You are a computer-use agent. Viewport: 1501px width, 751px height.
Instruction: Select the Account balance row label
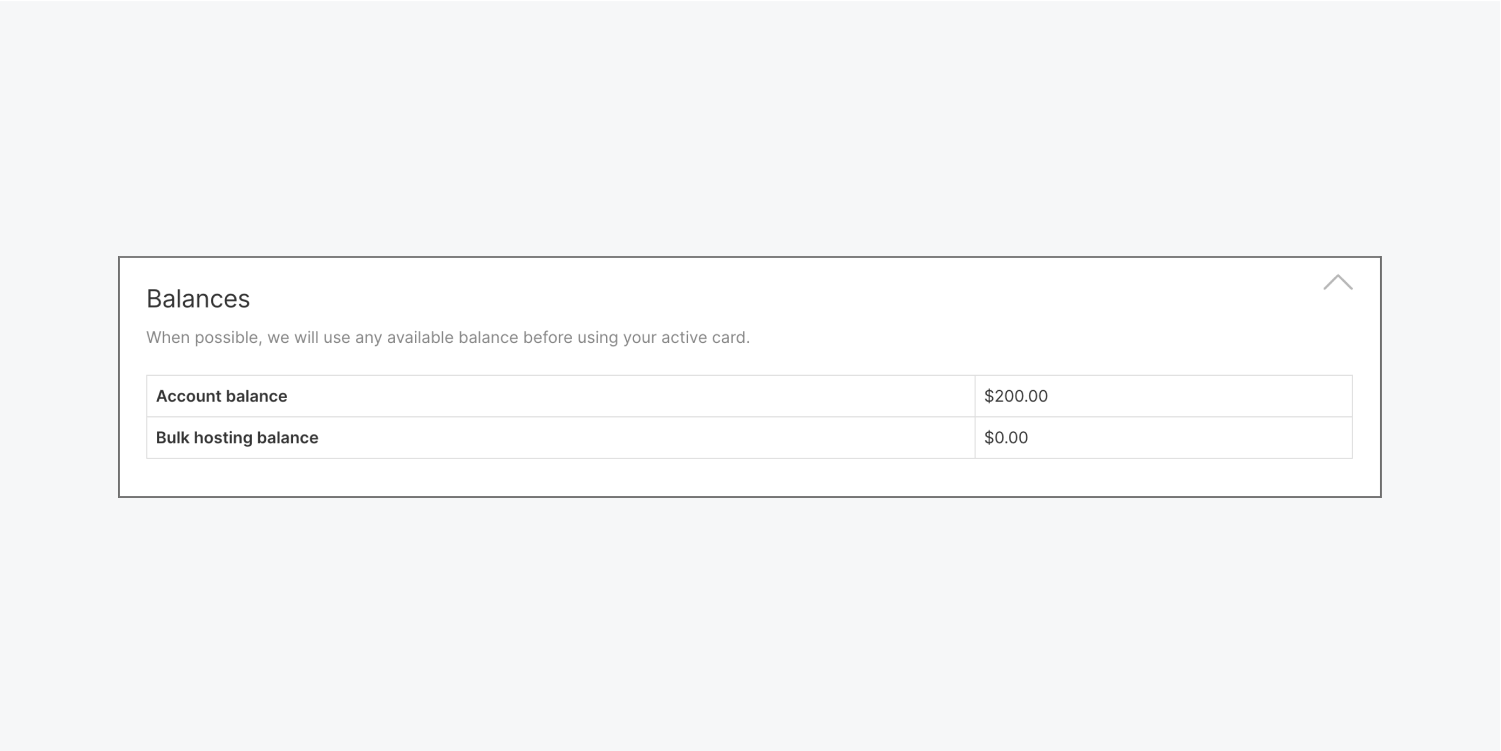pyautogui.click(x=221, y=396)
